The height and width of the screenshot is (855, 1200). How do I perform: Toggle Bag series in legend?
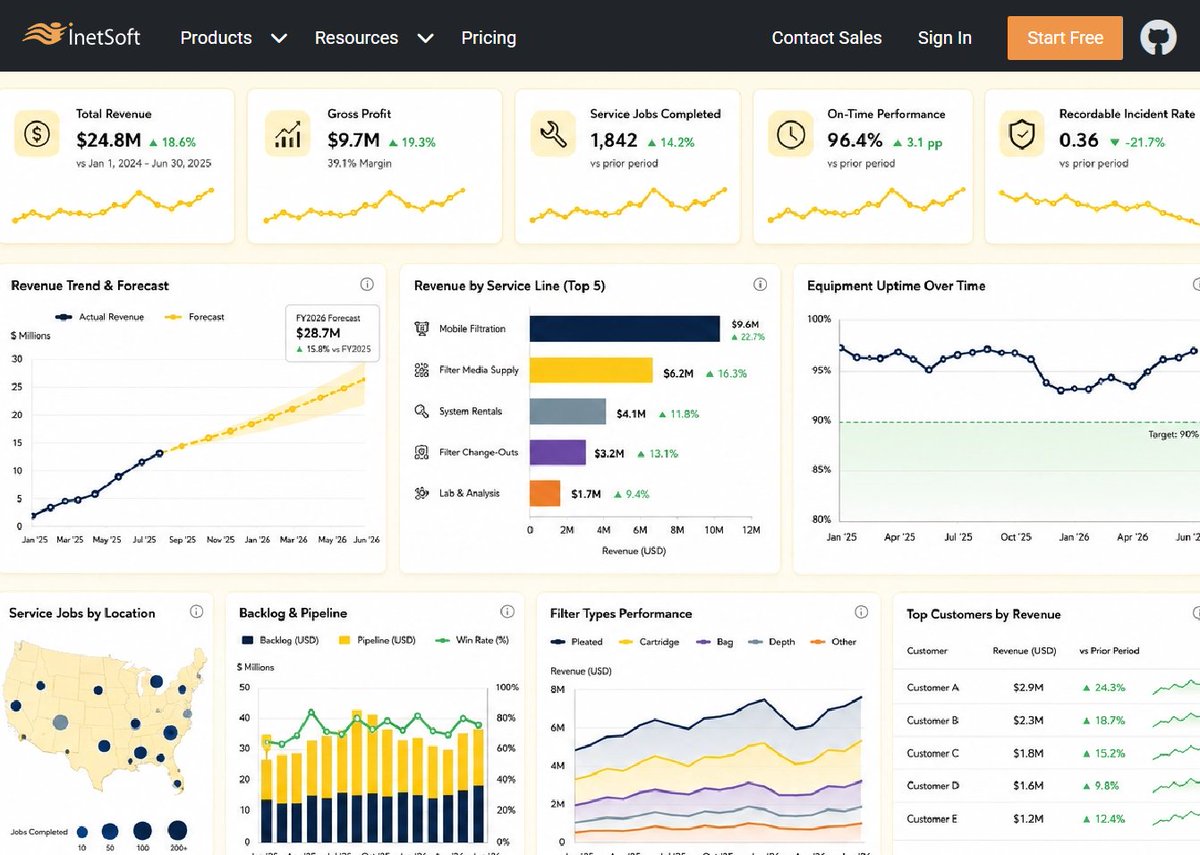[714, 642]
